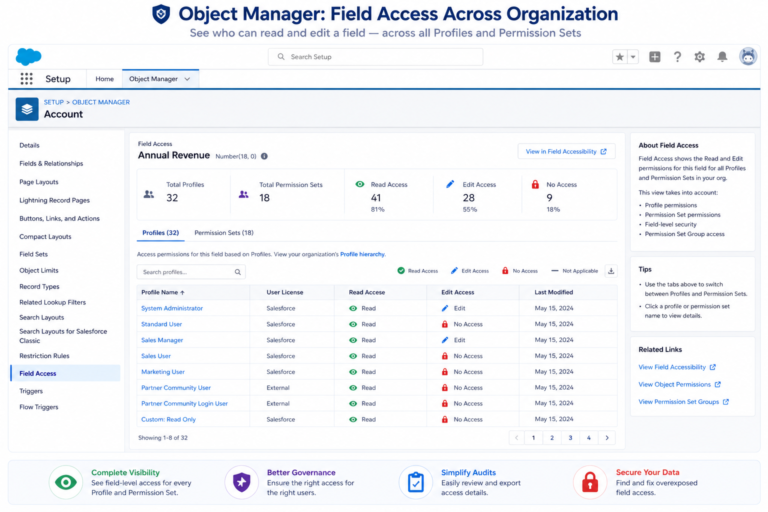This screenshot has width=768, height=512.
Task: Switch to Profiles (32) tab
Action: pyautogui.click(x=161, y=233)
